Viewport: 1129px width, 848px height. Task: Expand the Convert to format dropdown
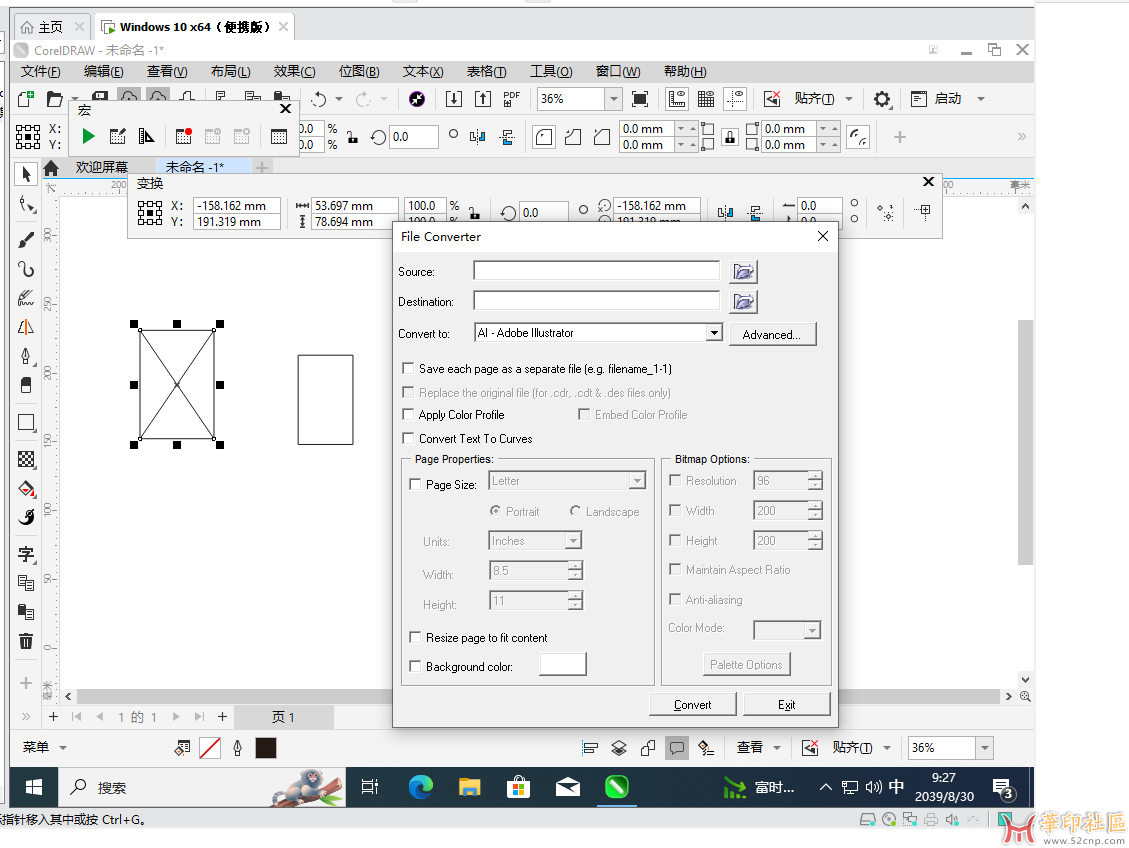pyautogui.click(x=714, y=333)
